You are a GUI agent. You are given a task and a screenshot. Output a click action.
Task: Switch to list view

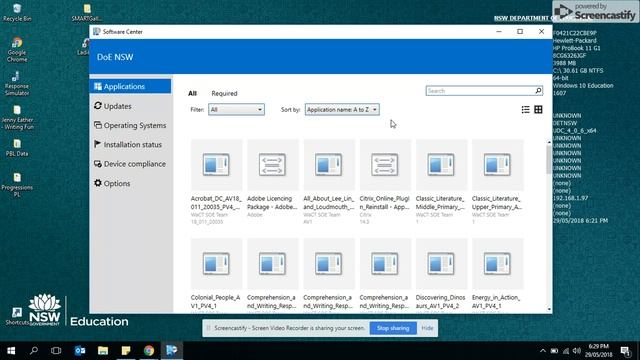coord(525,109)
